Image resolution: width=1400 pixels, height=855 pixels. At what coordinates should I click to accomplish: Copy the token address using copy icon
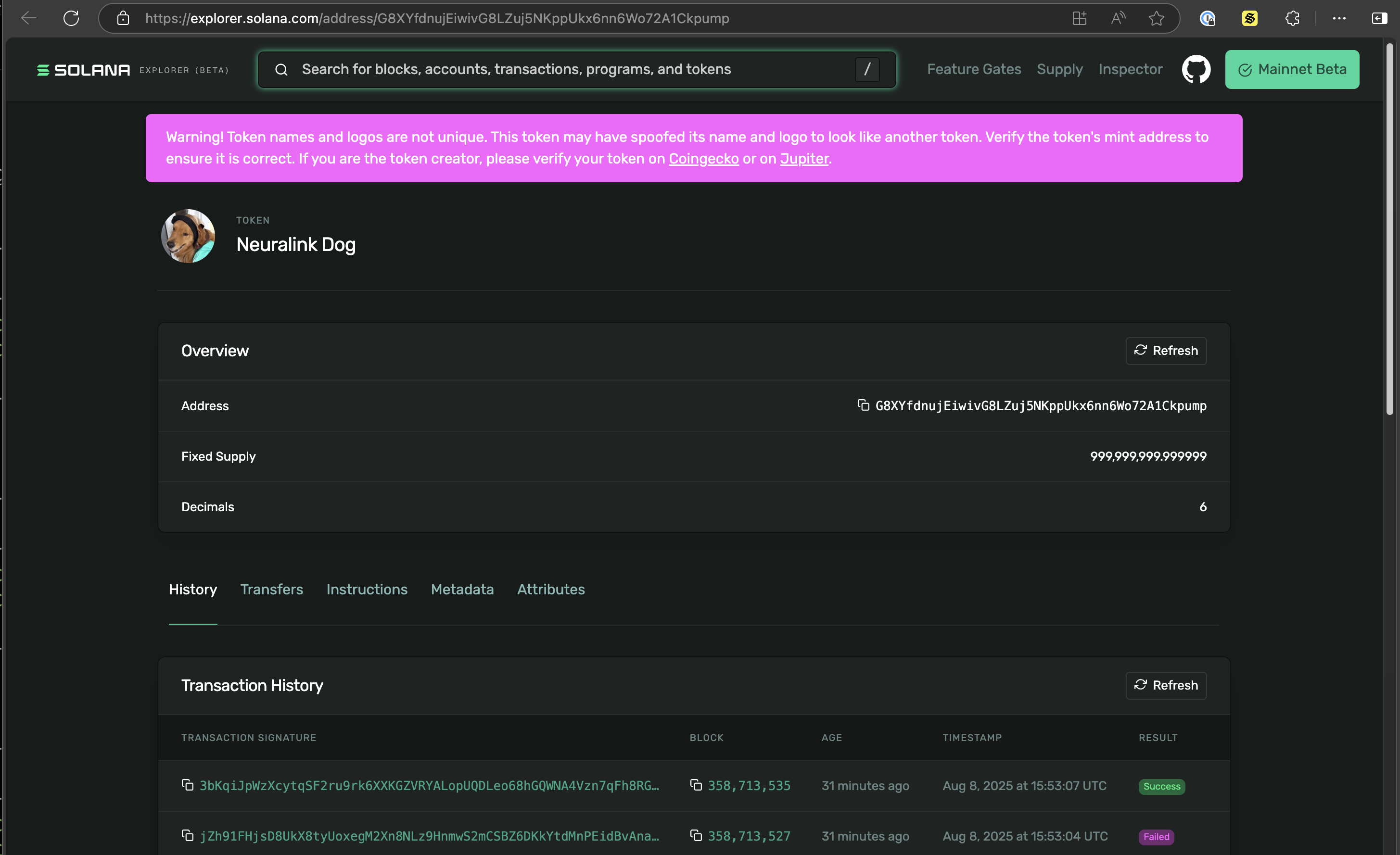point(863,405)
